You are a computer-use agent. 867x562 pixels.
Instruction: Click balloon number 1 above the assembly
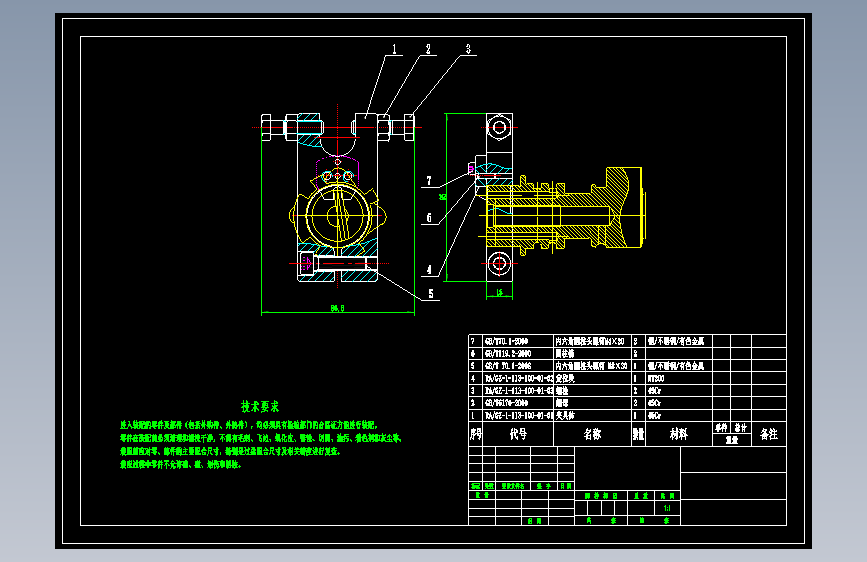point(394,49)
